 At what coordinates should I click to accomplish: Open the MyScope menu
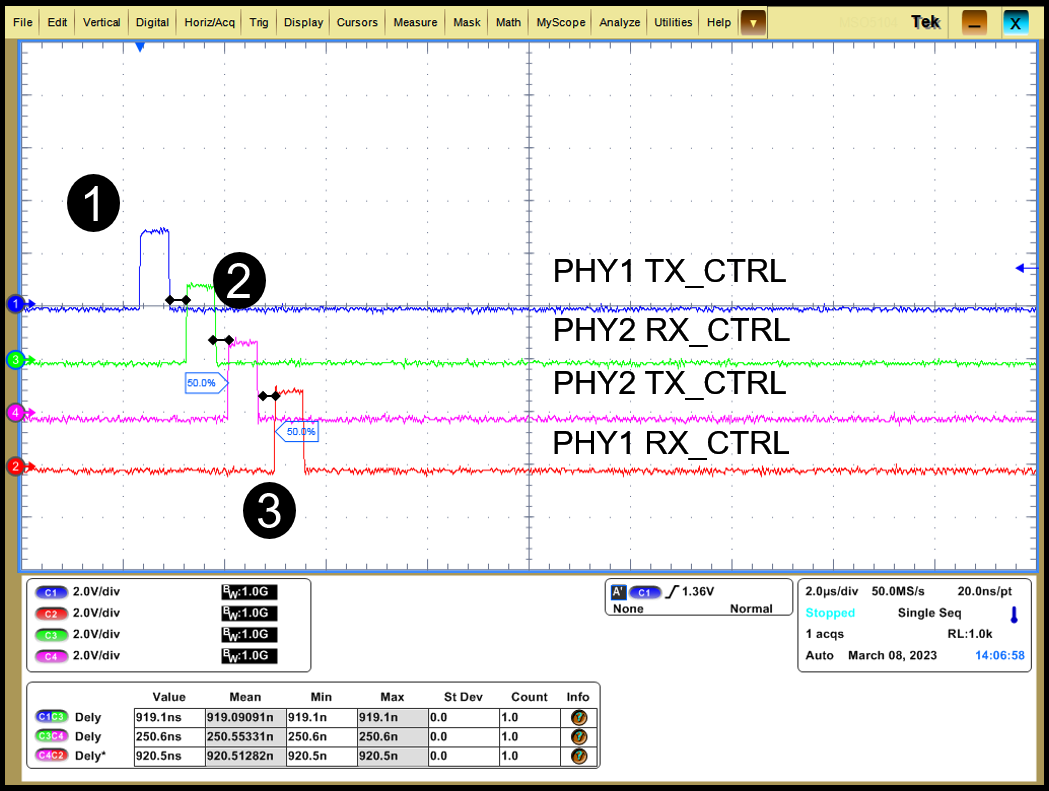tap(561, 22)
